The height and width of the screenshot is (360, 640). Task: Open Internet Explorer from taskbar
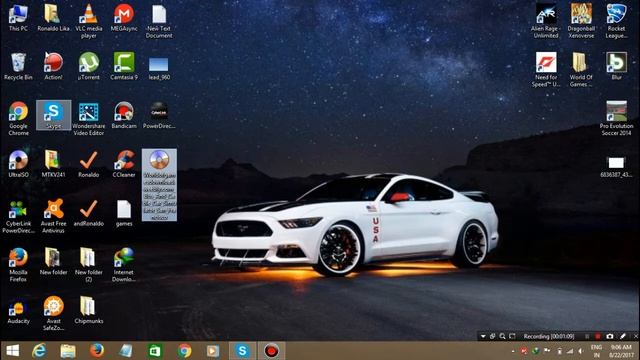(x=39, y=351)
